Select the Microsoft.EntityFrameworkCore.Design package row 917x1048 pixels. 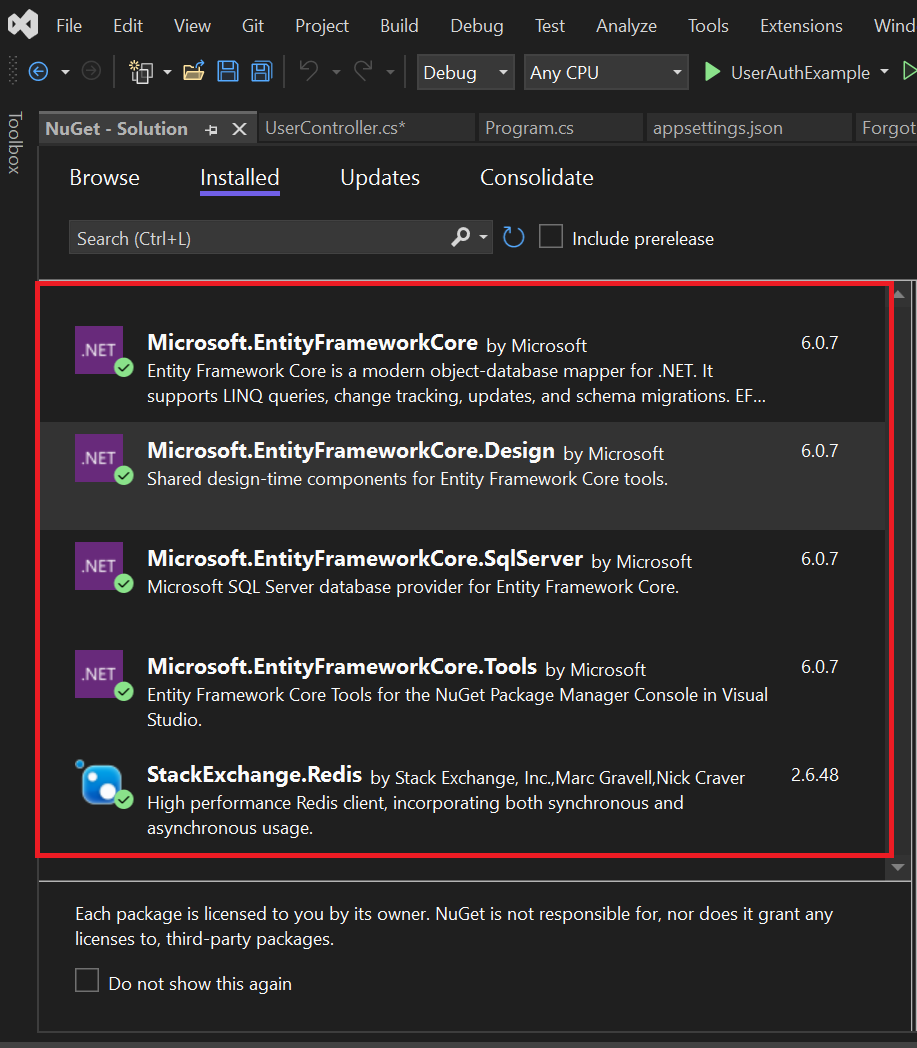tap(463, 476)
